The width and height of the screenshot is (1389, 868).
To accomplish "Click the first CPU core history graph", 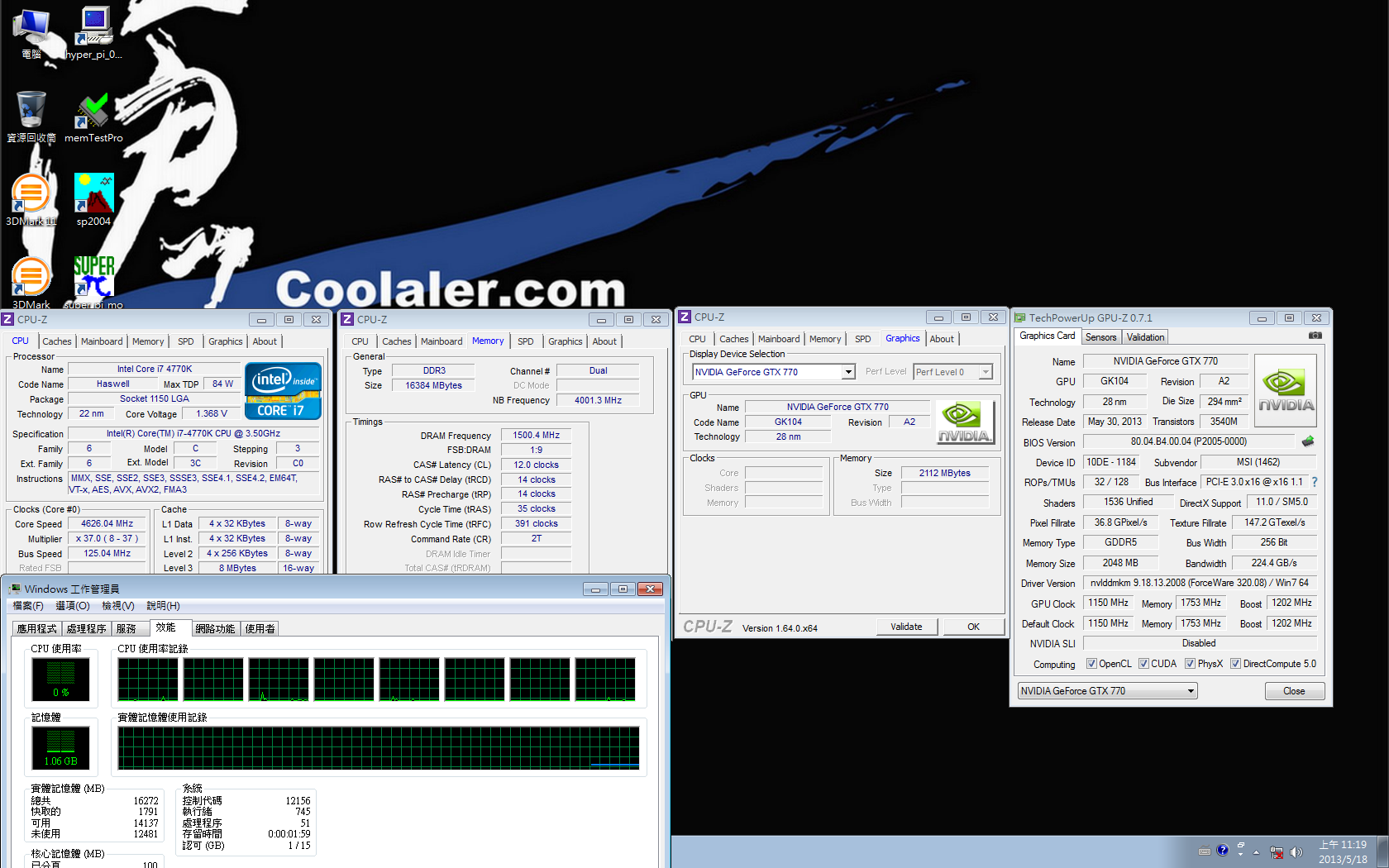I will click(x=148, y=680).
